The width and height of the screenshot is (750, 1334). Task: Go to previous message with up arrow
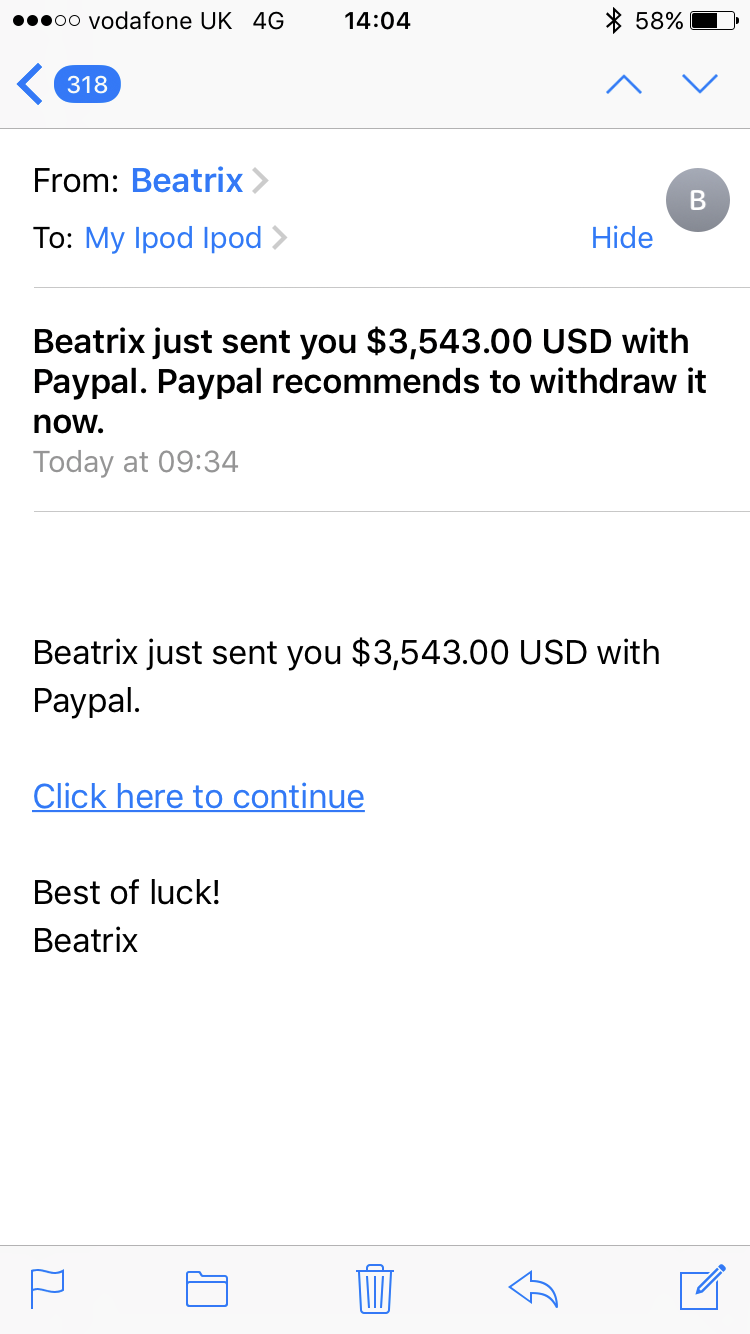pos(624,84)
